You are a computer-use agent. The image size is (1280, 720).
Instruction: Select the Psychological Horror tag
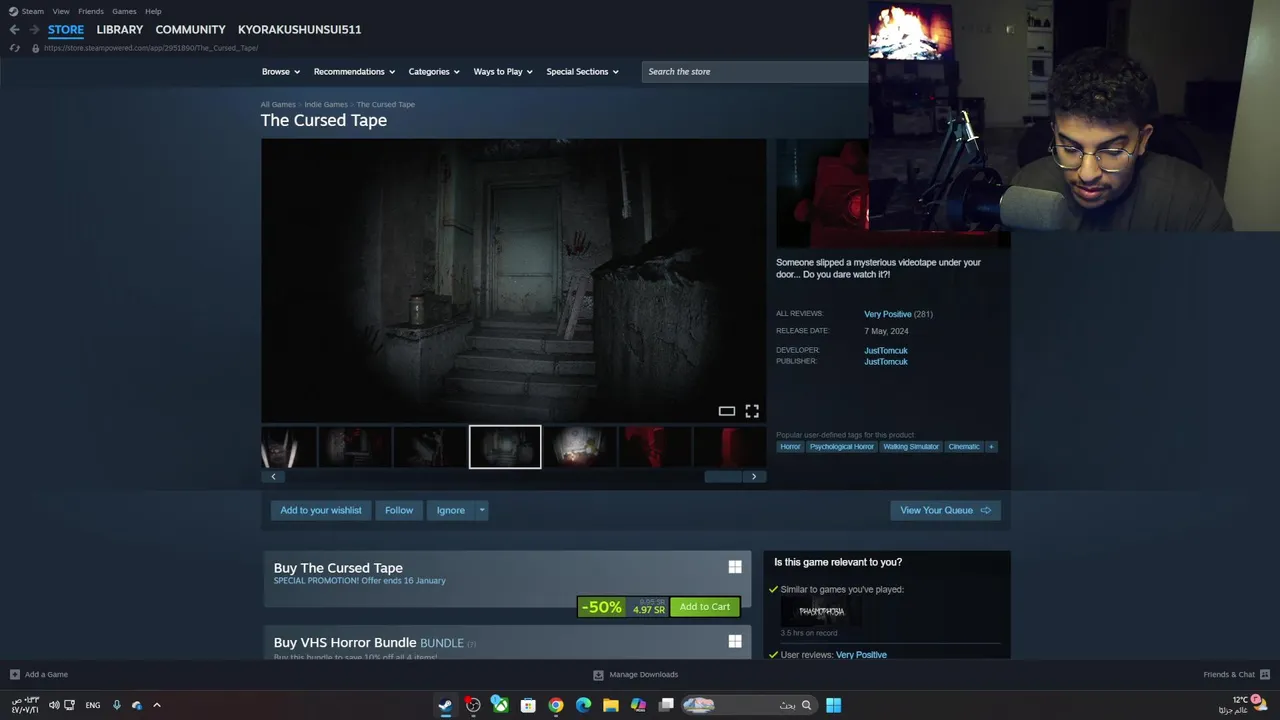841,447
